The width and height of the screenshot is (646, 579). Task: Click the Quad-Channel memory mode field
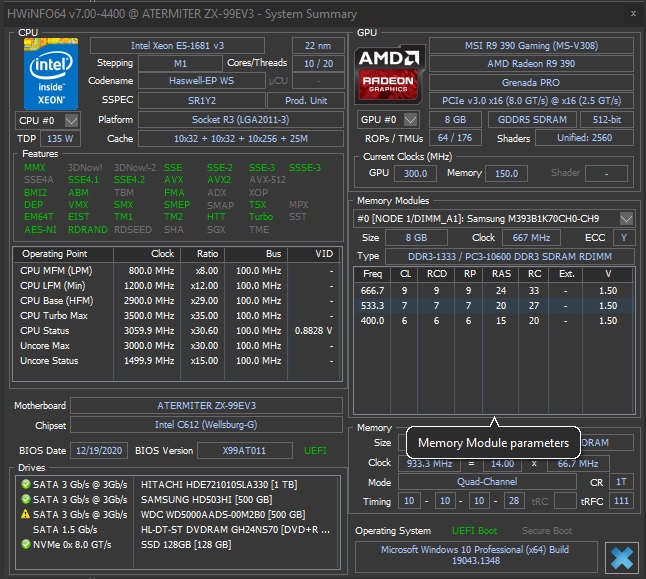[487, 482]
